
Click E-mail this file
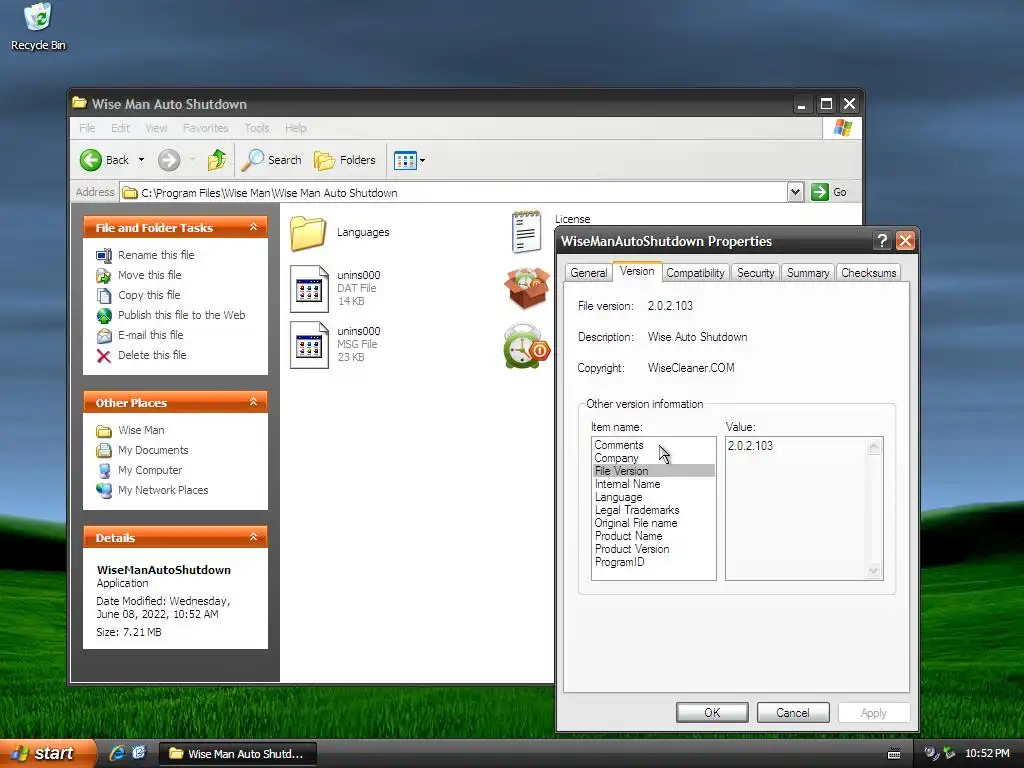[x=151, y=335]
